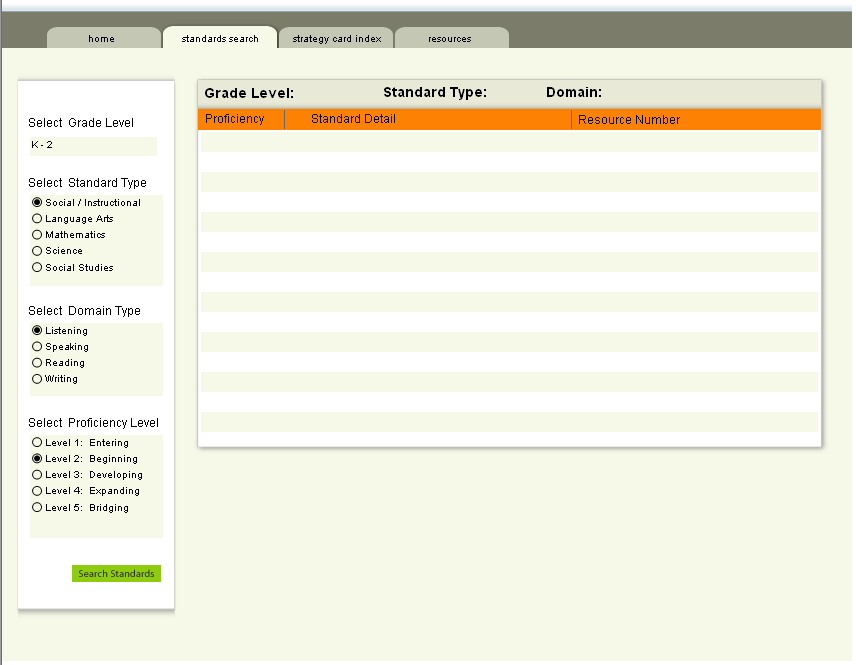Switch to the standards search tab

tap(220, 39)
